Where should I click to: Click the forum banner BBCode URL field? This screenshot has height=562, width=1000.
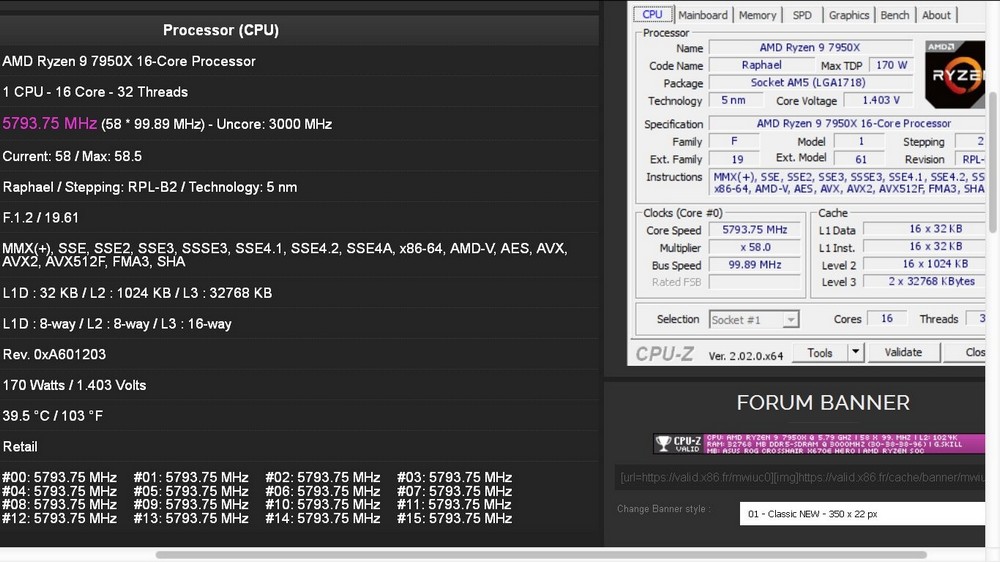800,477
